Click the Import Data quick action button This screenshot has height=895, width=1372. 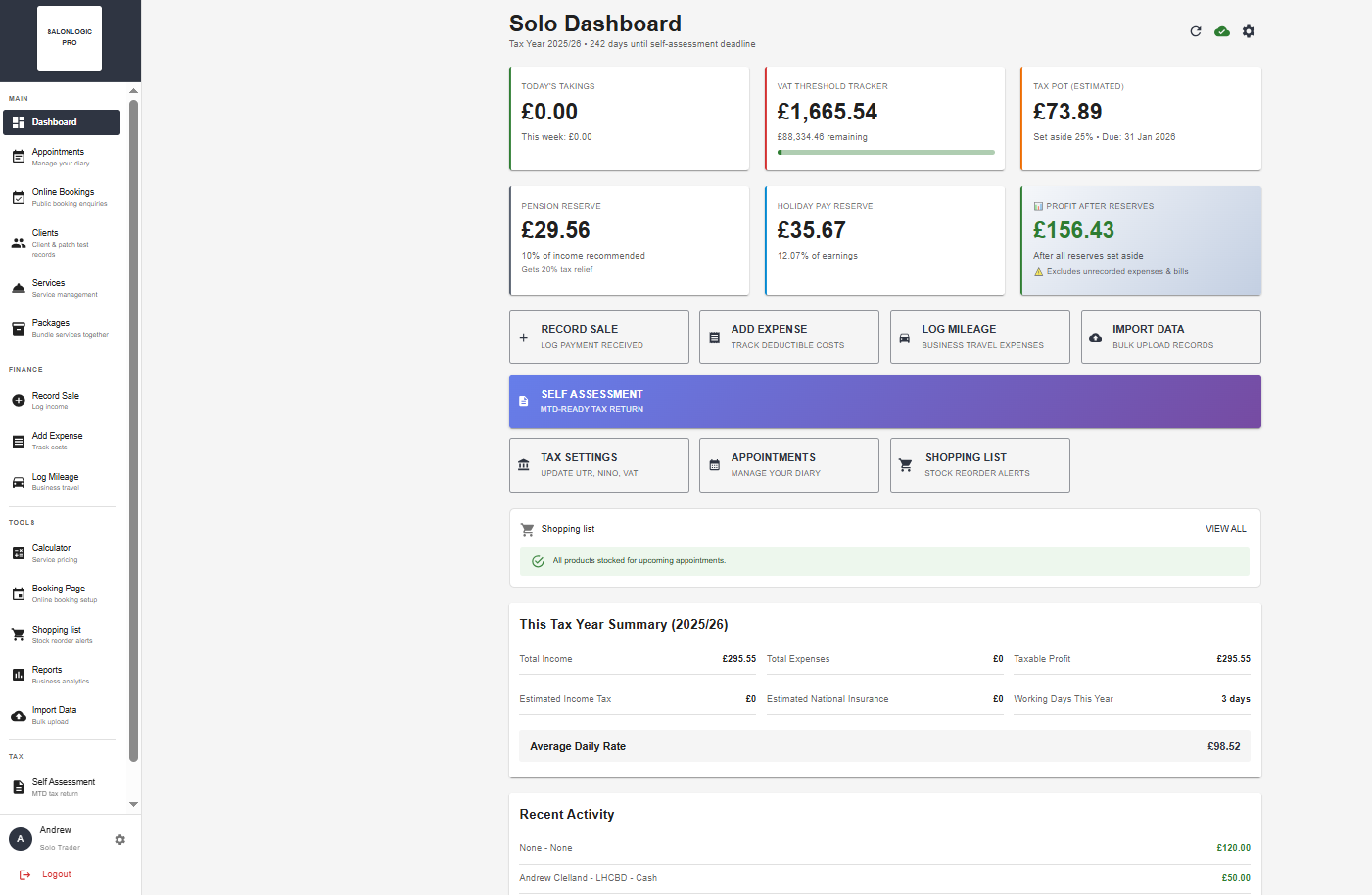click(x=1171, y=337)
